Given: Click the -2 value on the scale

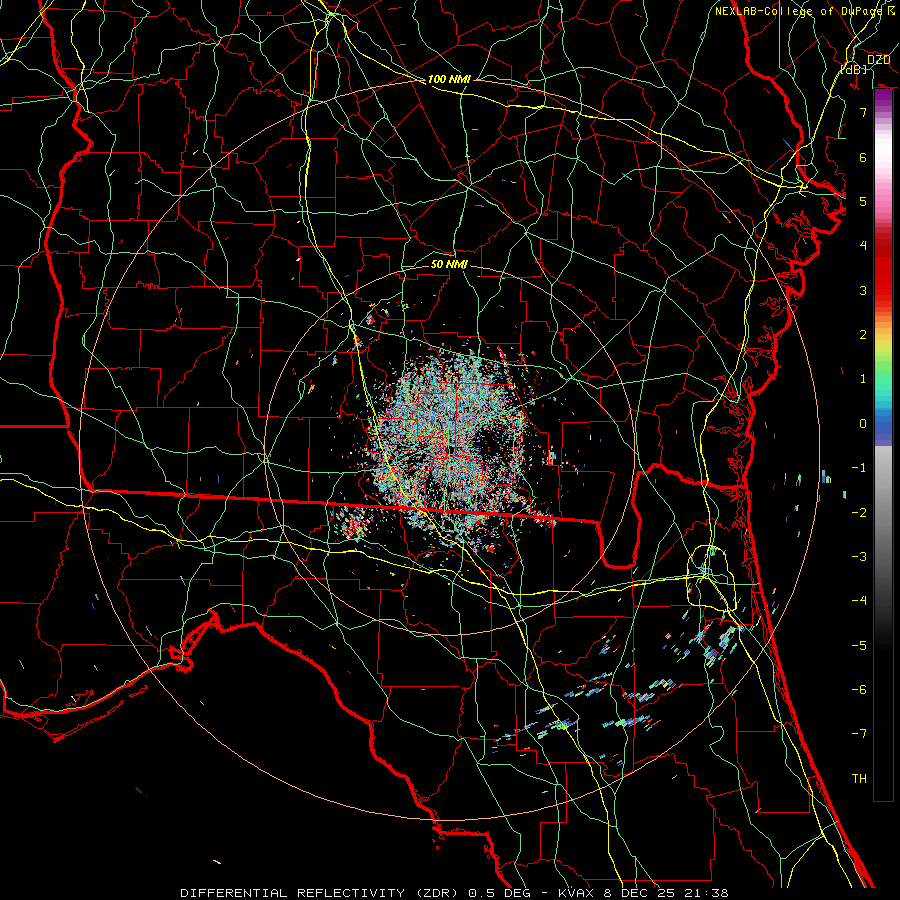Looking at the screenshot, I should [x=859, y=513].
